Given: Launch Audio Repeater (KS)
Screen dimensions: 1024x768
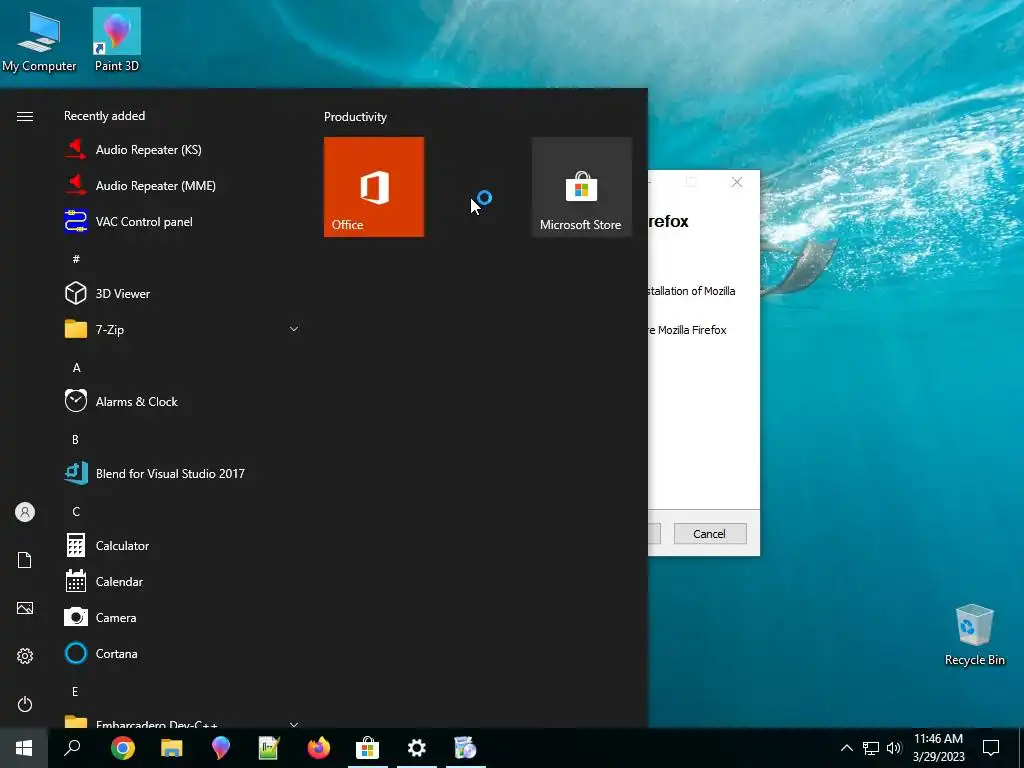Looking at the screenshot, I should 182,150.
